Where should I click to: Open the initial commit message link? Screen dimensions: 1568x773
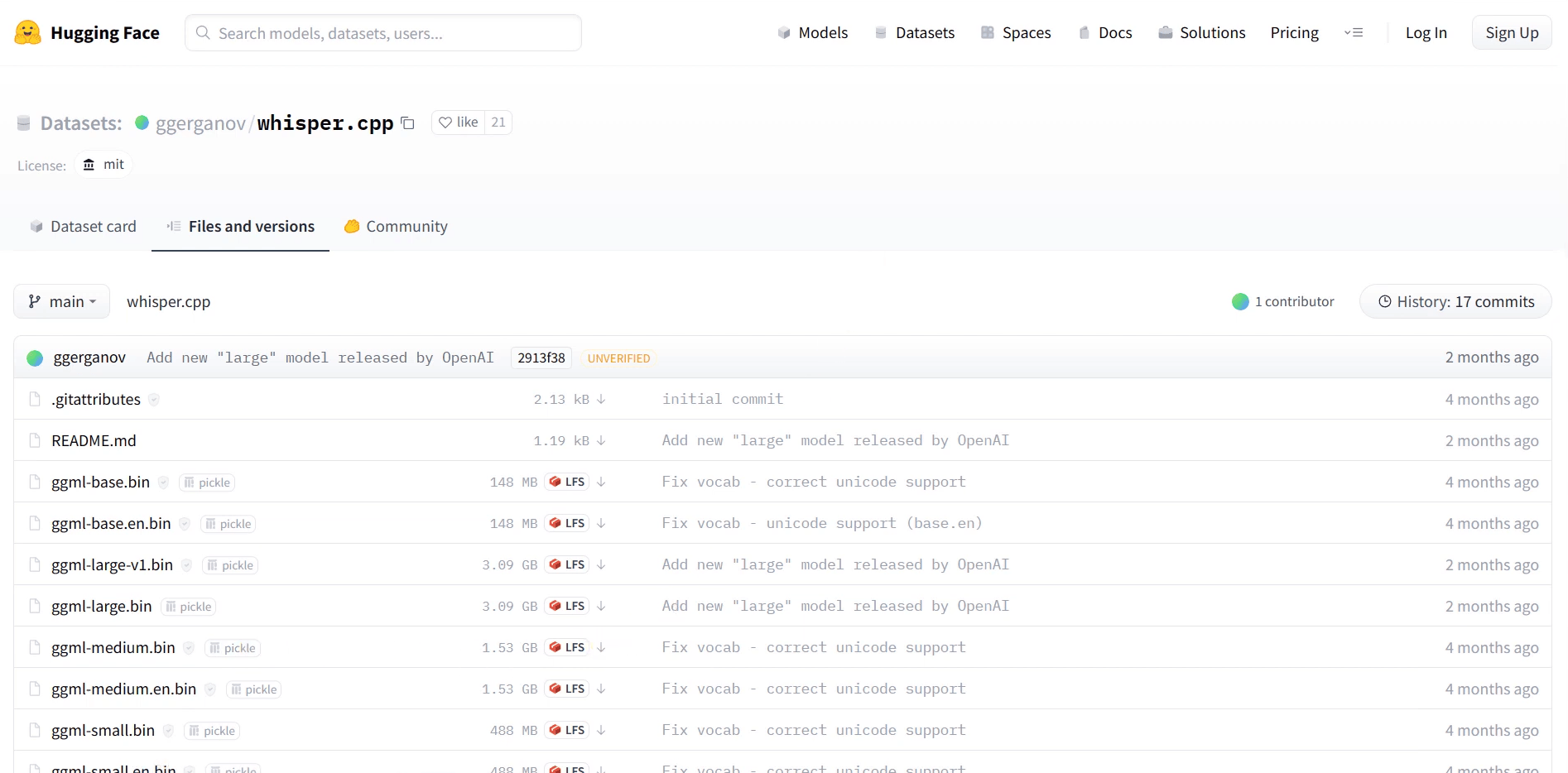(x=723, y=399)
